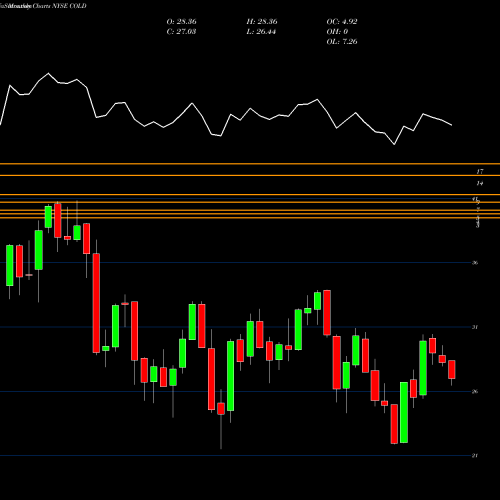
Task: Click the highest peak of the white indicator line
Action: pyautogui.click(x=48, y=73)
